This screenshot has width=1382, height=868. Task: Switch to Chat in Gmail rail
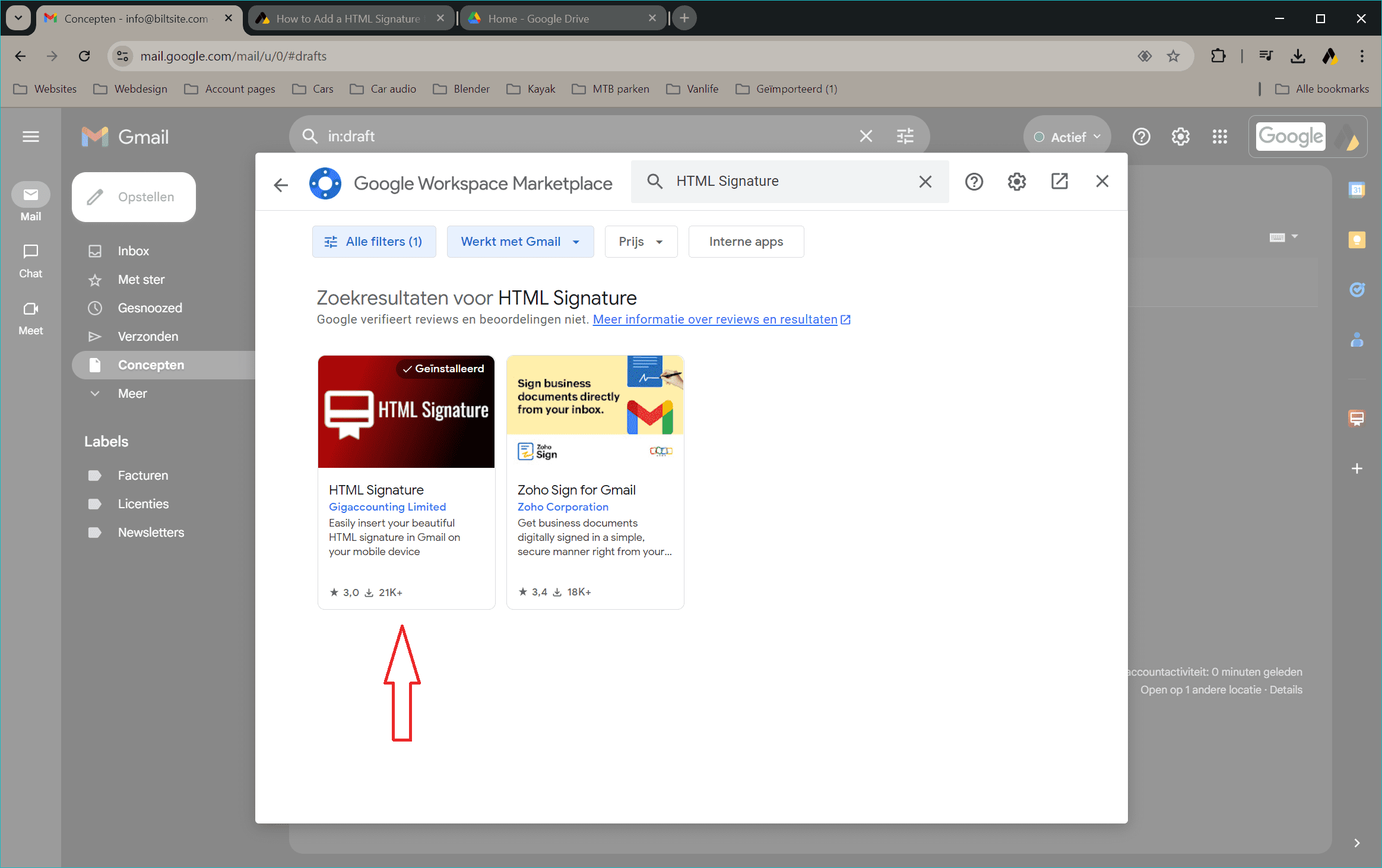click(x=31, y=261)
